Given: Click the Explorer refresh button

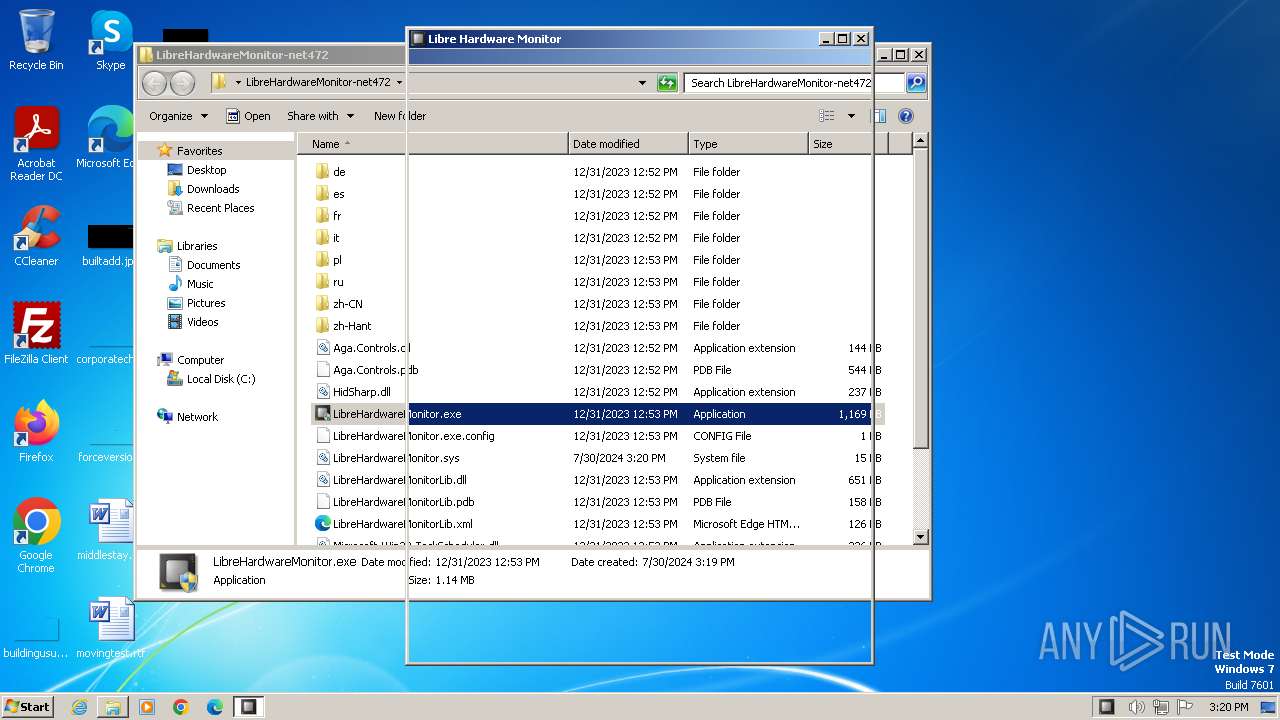Looking at the screenshot, I should pyautogui.click(x=667, y=83).
